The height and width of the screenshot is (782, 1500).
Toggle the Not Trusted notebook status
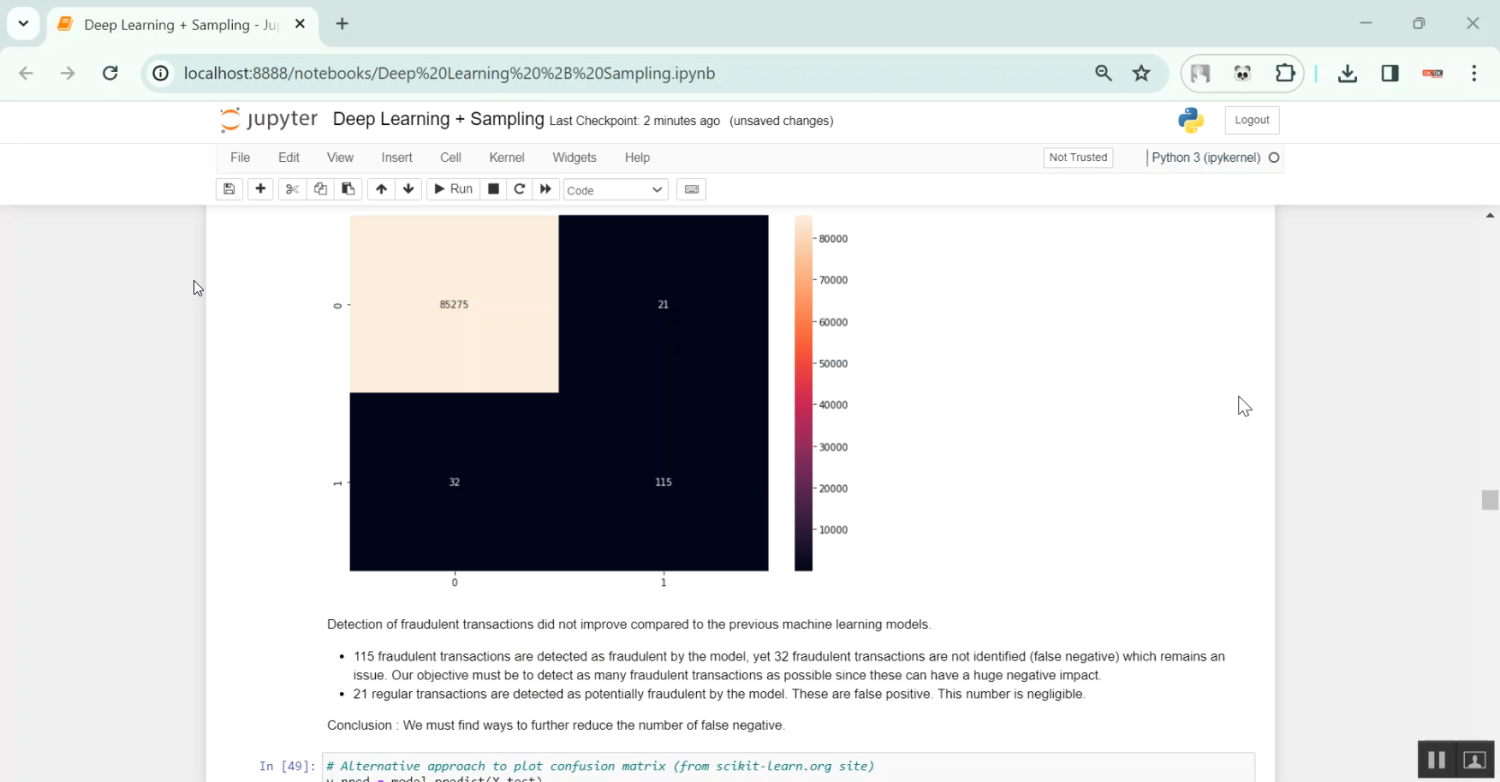[1077, 157]
